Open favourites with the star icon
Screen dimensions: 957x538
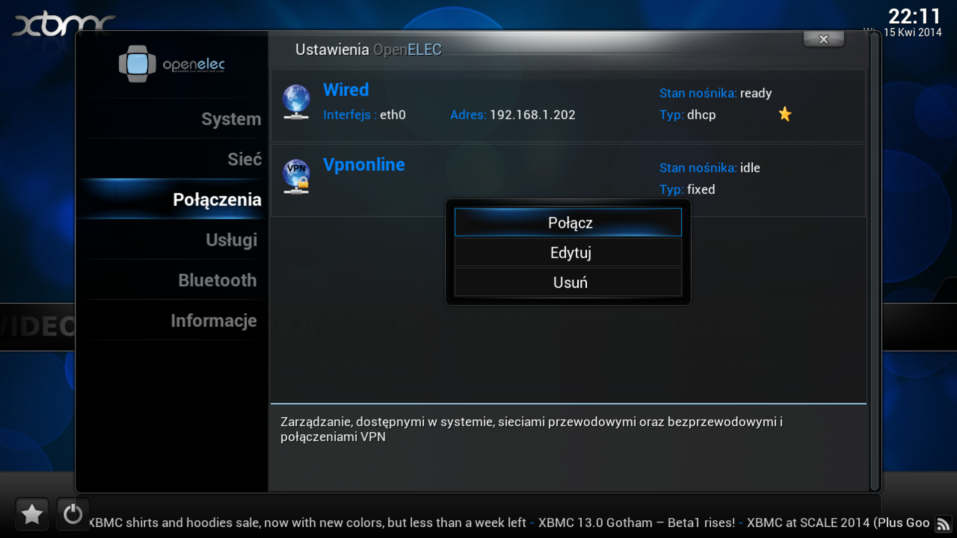32,514
